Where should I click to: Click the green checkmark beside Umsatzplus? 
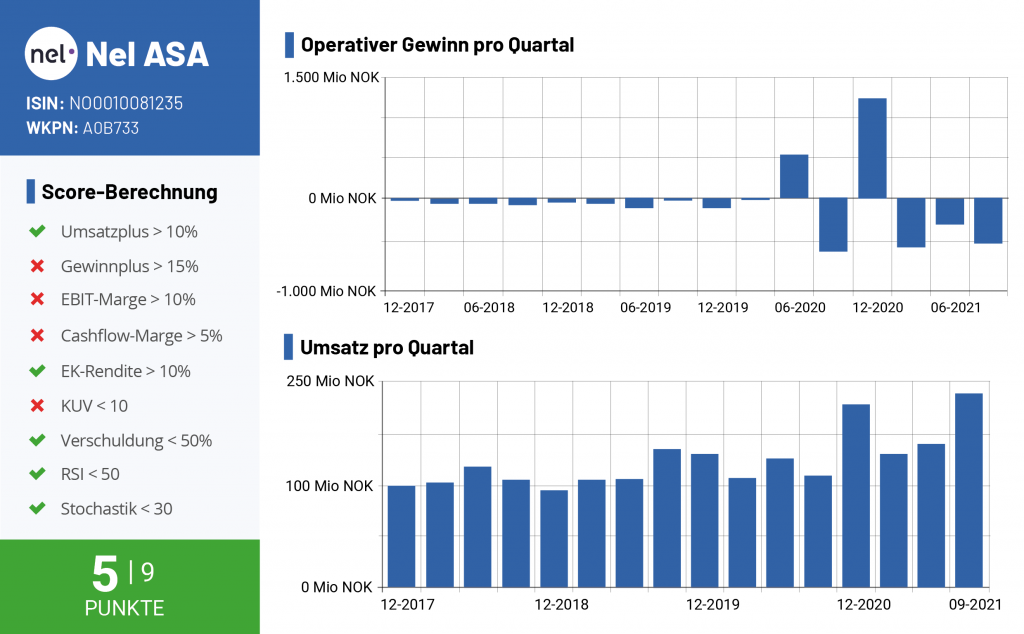(x=37, y=231)
